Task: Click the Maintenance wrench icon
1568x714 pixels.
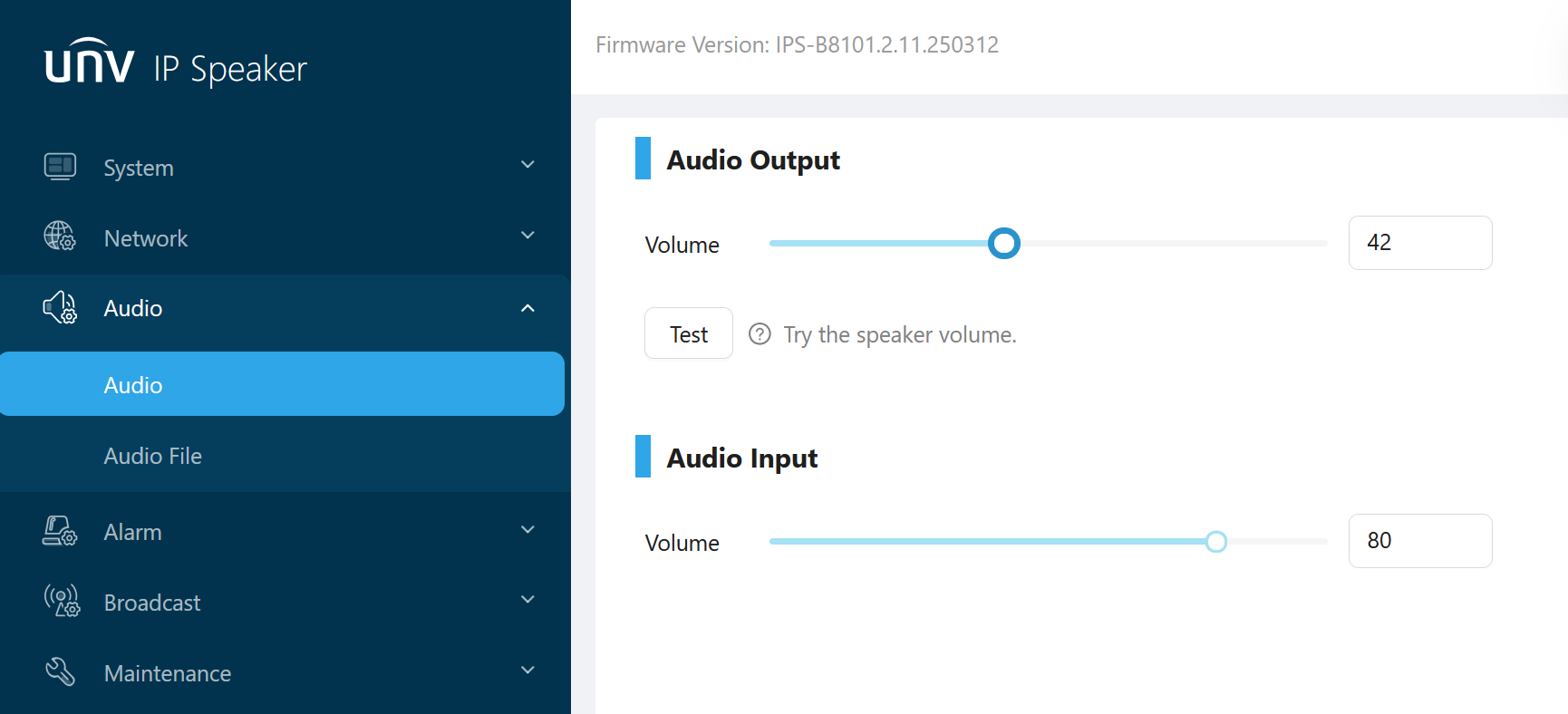Action: click(x=60, y=671)
